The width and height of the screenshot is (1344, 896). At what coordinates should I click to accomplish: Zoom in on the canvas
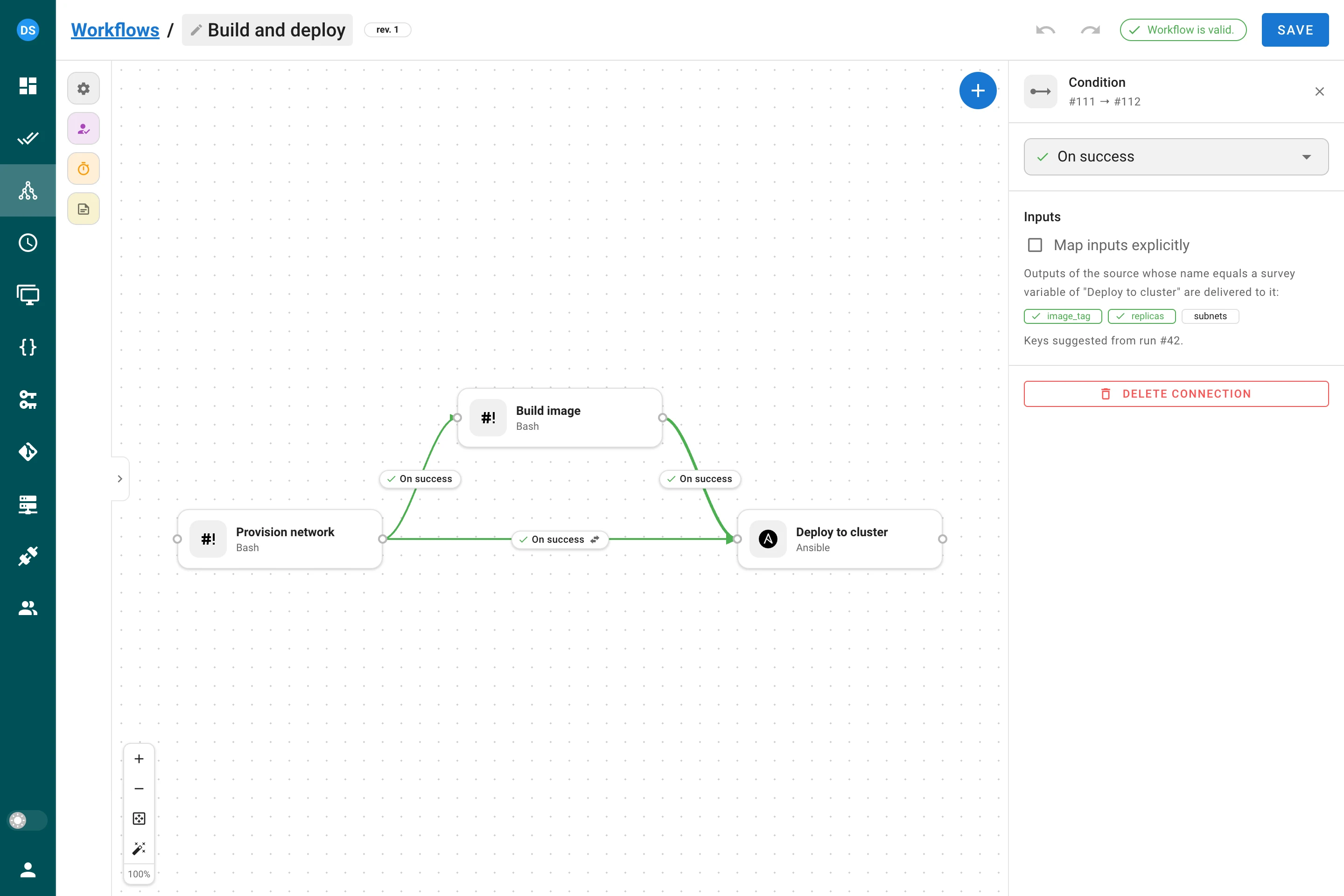tap(139, 759)
